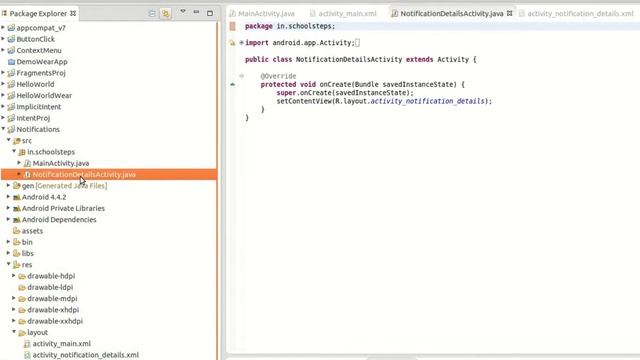Select appcompat_v7 project icon

click(x=11, y=28)
